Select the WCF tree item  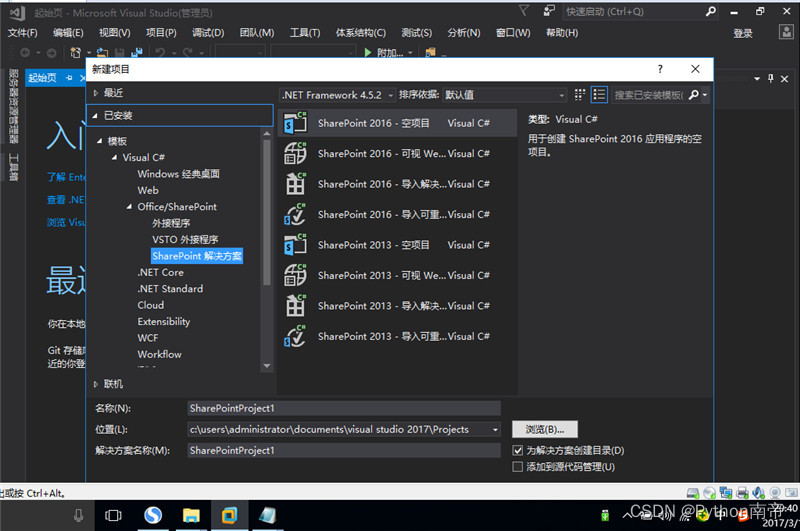tap(147, 338)
